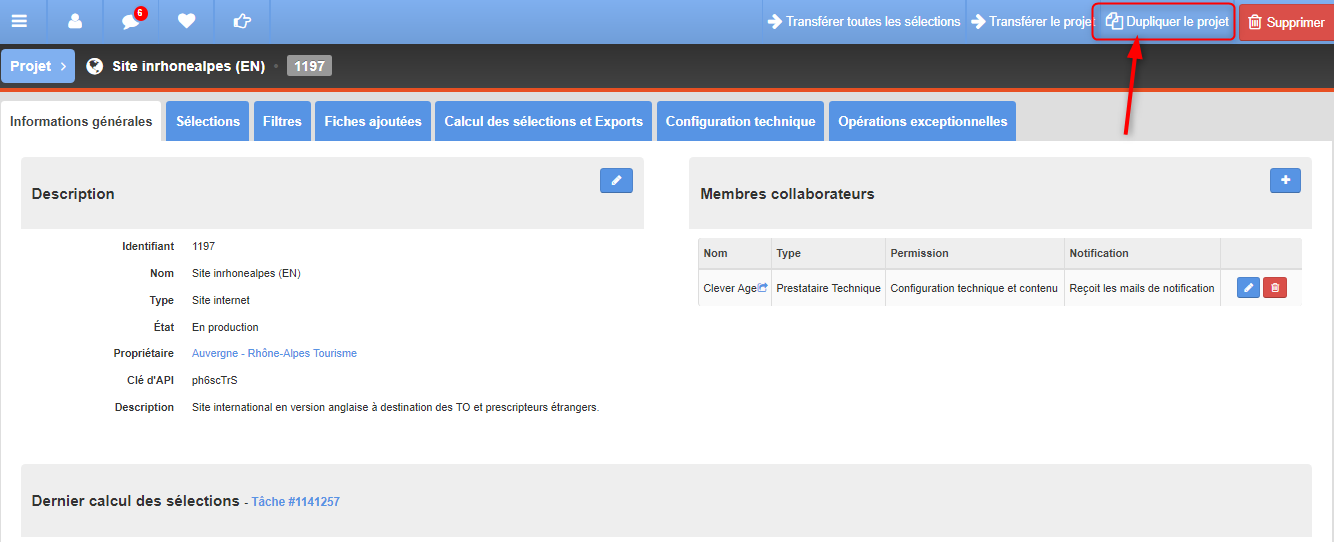Viewport: 1334px width, 542px height.
Task: Add a collaborator member with plus icon
Action: [x=1285, y=180]
